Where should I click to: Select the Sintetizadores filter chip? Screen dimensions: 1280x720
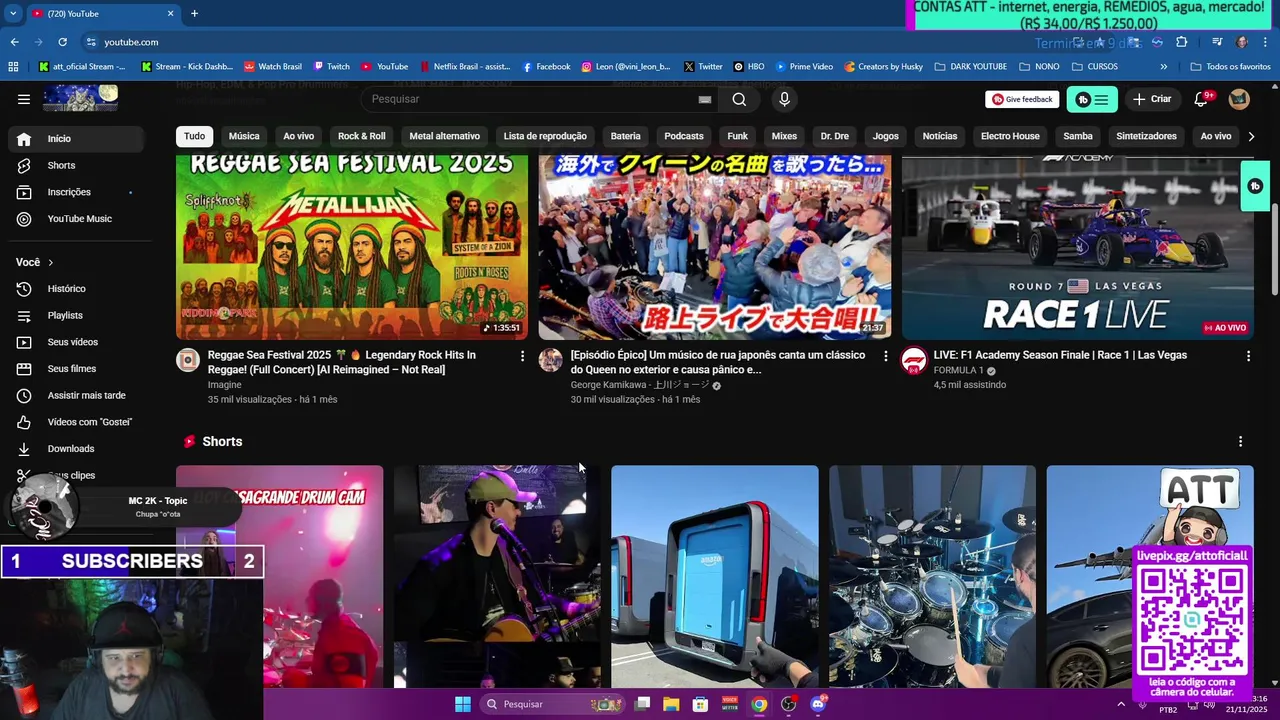1146,136
